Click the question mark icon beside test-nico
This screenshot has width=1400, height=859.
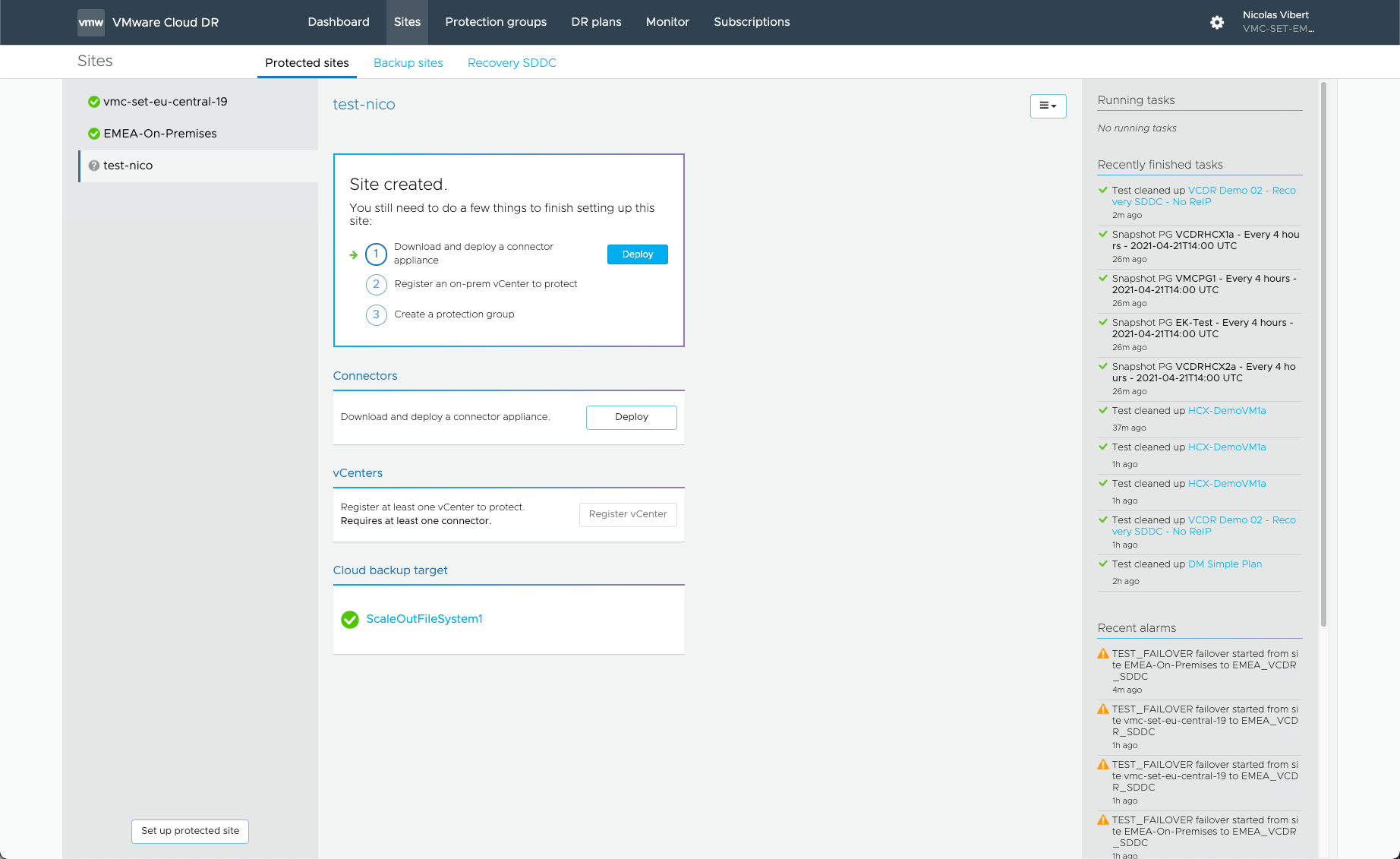pos(94,166)
